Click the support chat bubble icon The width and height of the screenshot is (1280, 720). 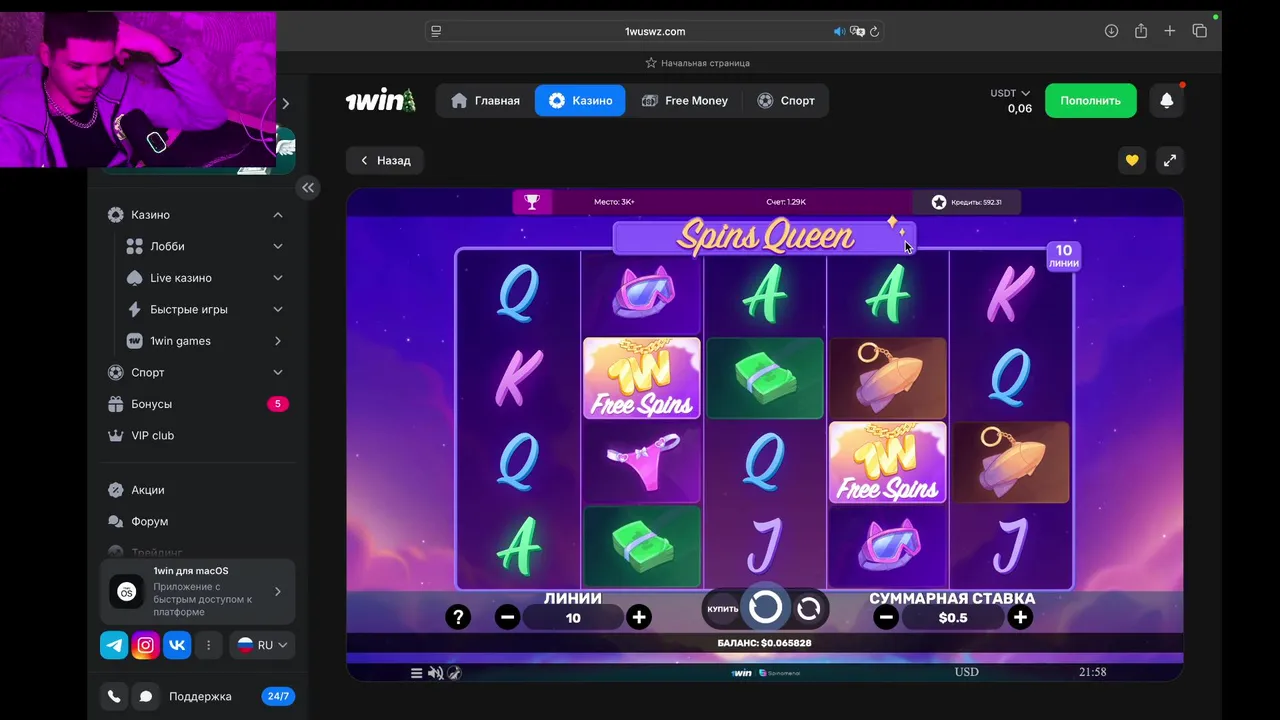[x=146, y=696]
